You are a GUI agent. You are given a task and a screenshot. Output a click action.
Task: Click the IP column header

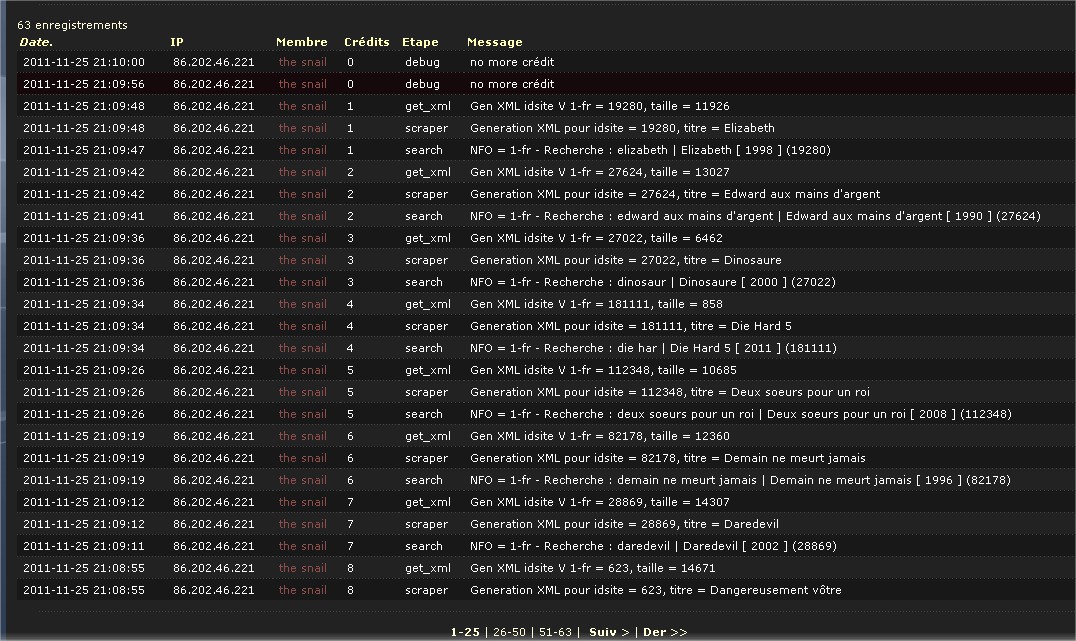(176, 42)
